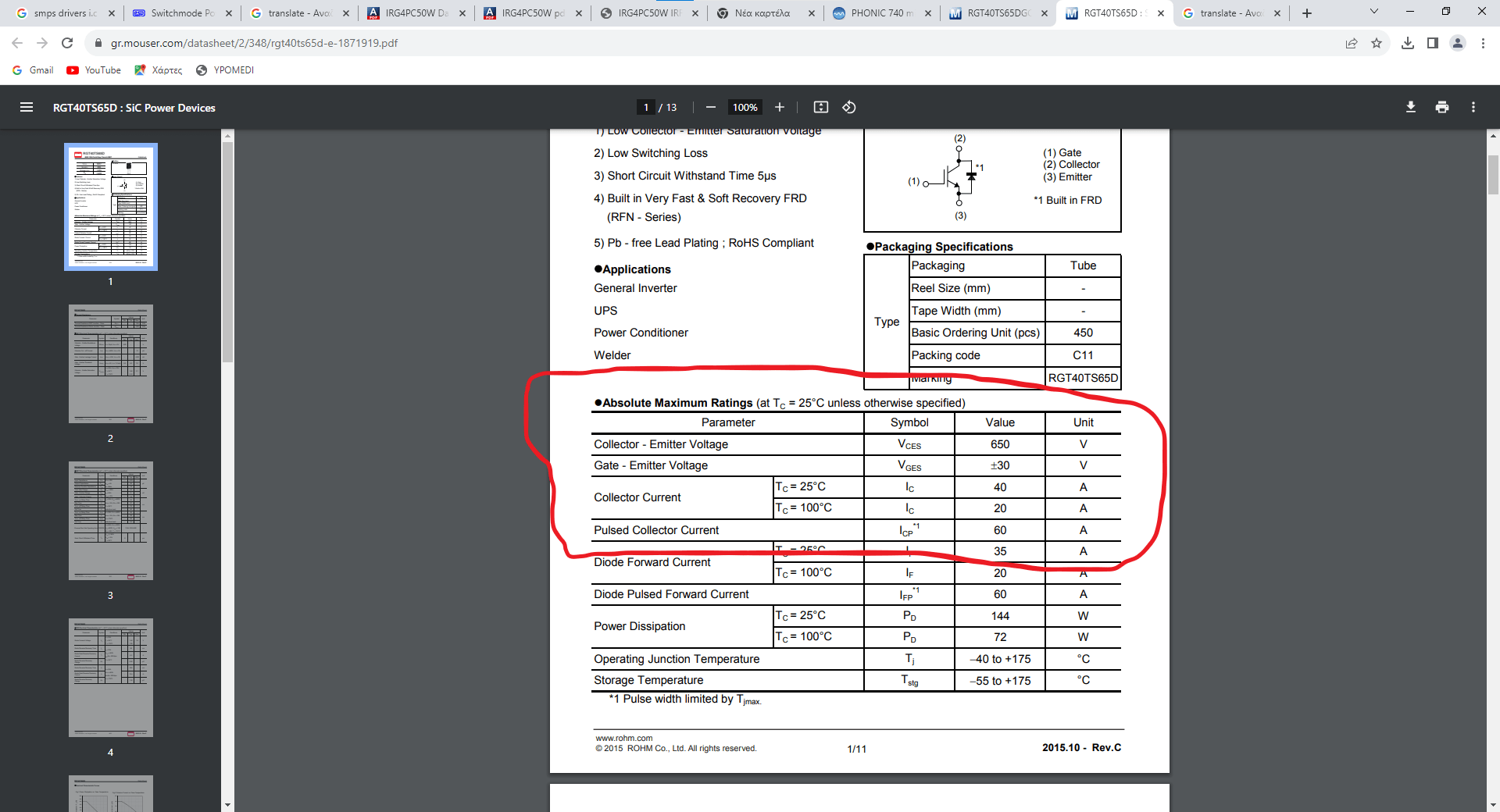
Task: Click the zoom percentage field
Action: pyautogui.click(x=745, y=107)
